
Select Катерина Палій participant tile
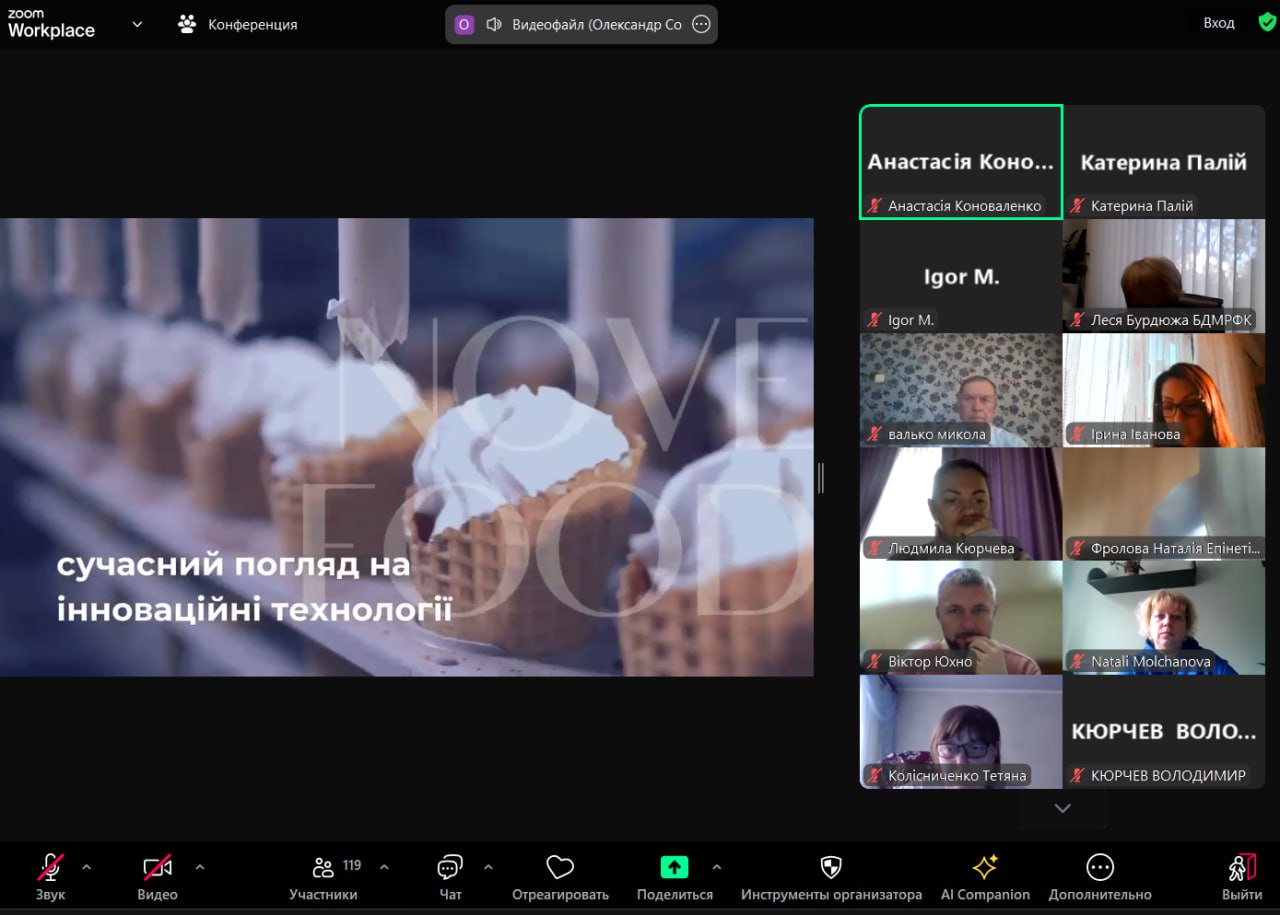click(1164, 162)
